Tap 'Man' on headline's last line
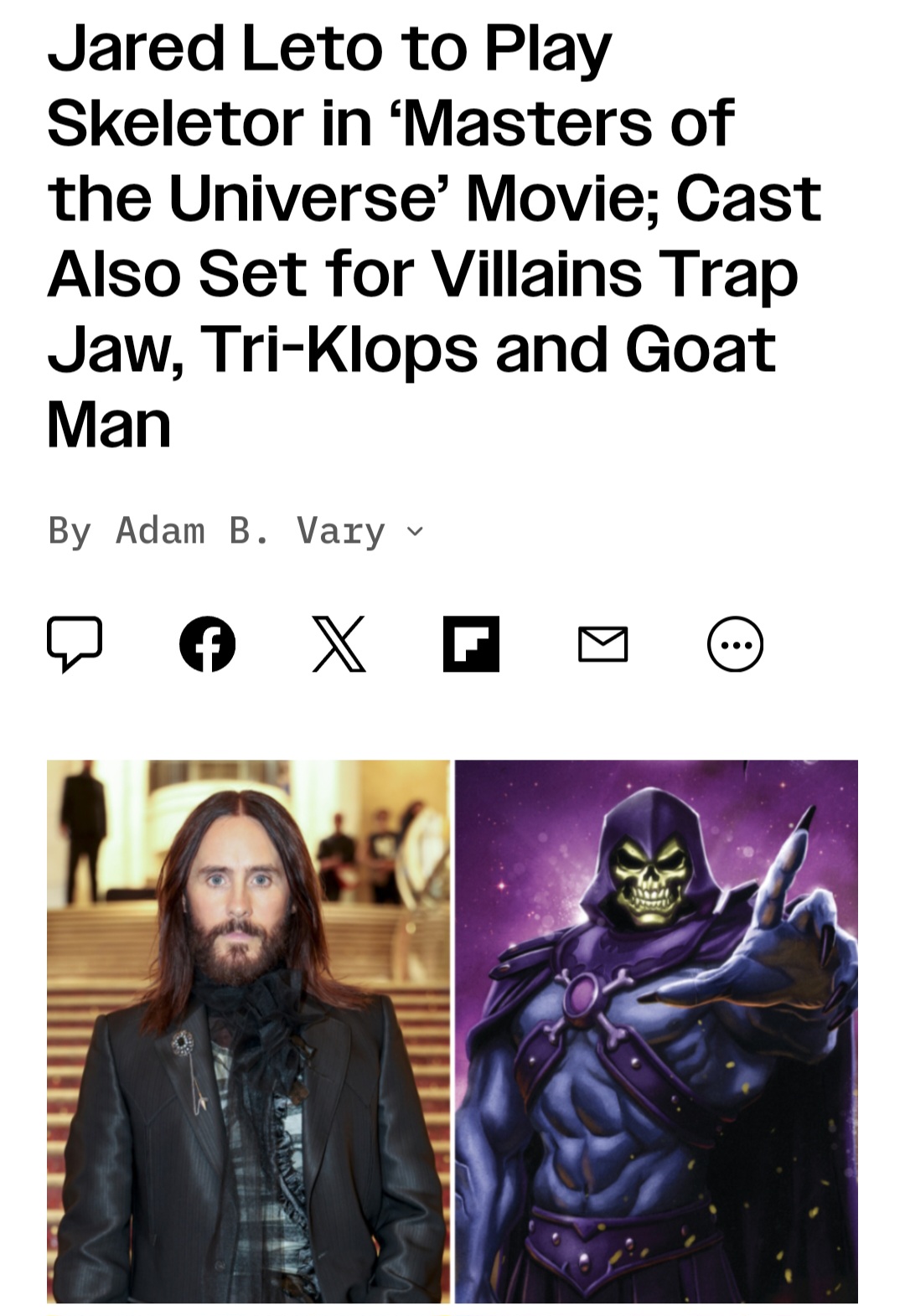This screenshot has height=1316, width=905. pos(109,425)
